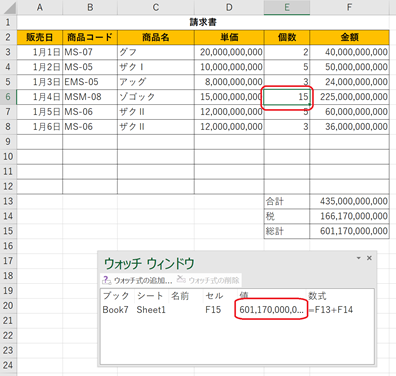This screenshot has width=396, height=376.
Task: Select the cell containing EMS-05
Action: coord(90,82)
